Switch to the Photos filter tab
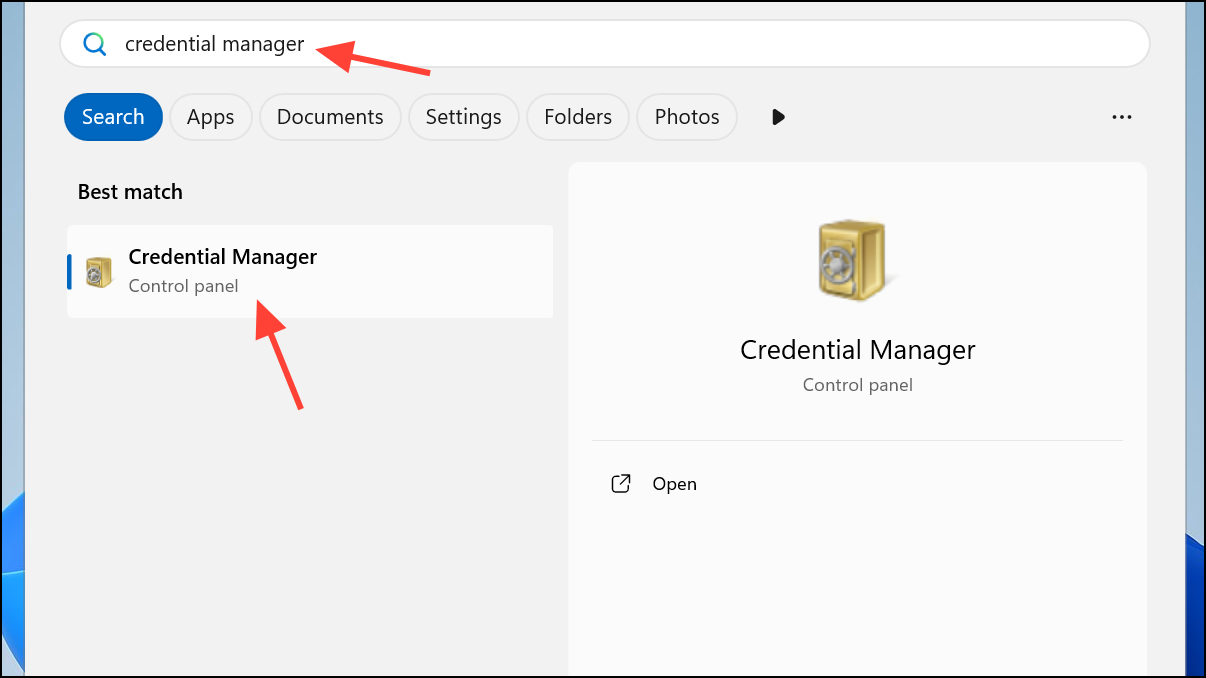The width and height of the screenshot is (1206, 678). (x=687, y=117)
